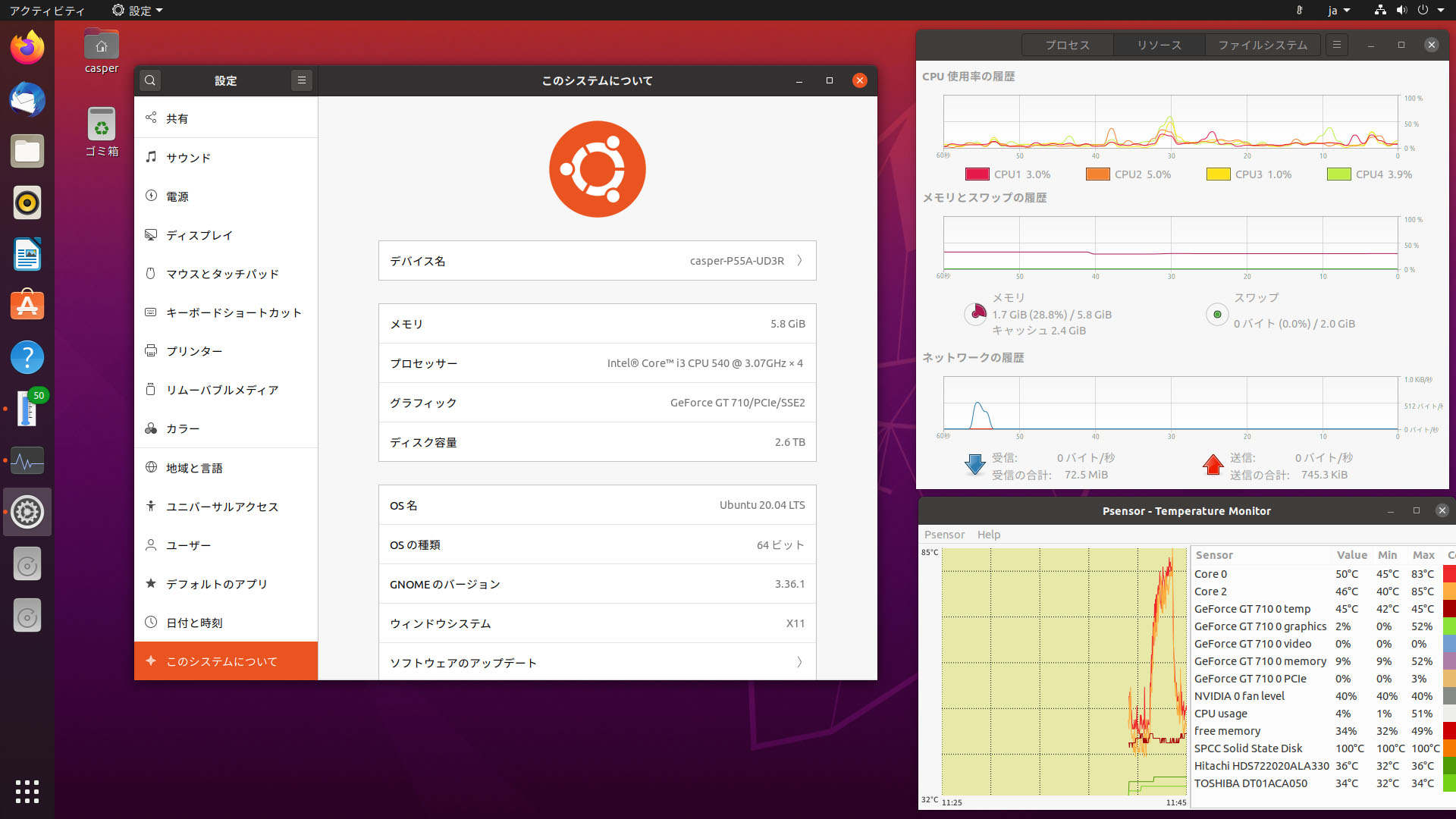
Task: Open the ja input source dropdown
Action: pos(1339,11)
